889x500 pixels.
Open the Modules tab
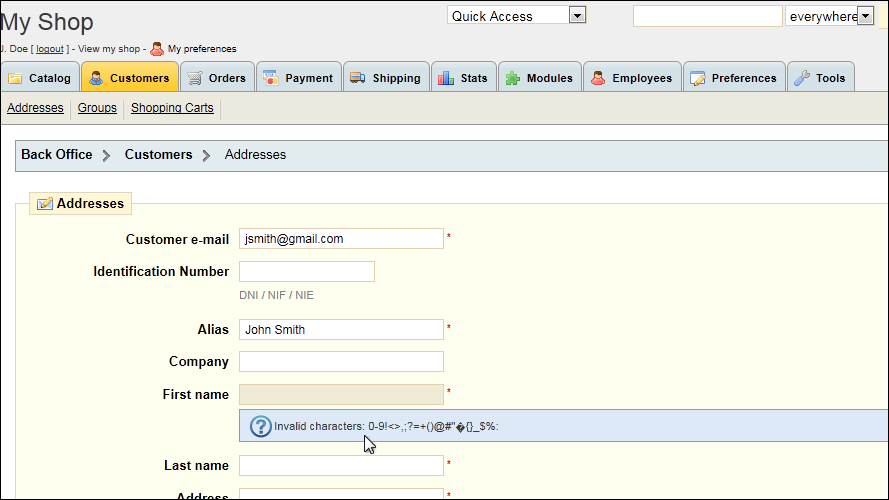pos(540,77)
